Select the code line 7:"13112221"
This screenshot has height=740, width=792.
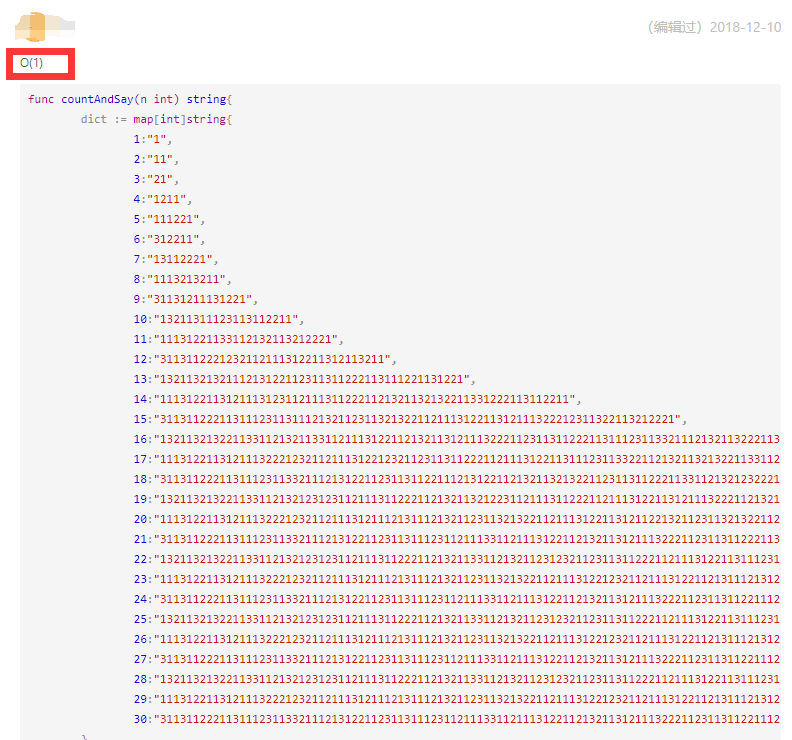coord(176,259)
